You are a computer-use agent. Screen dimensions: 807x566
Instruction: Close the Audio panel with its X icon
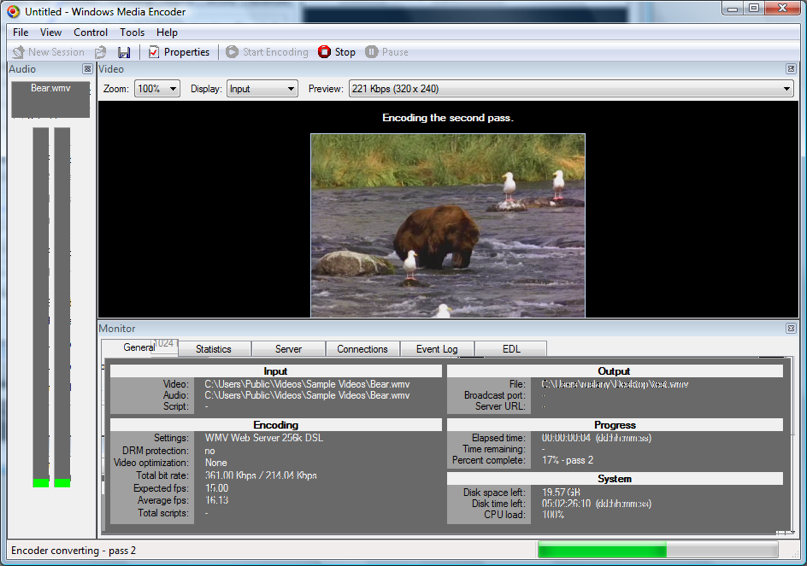87,69
